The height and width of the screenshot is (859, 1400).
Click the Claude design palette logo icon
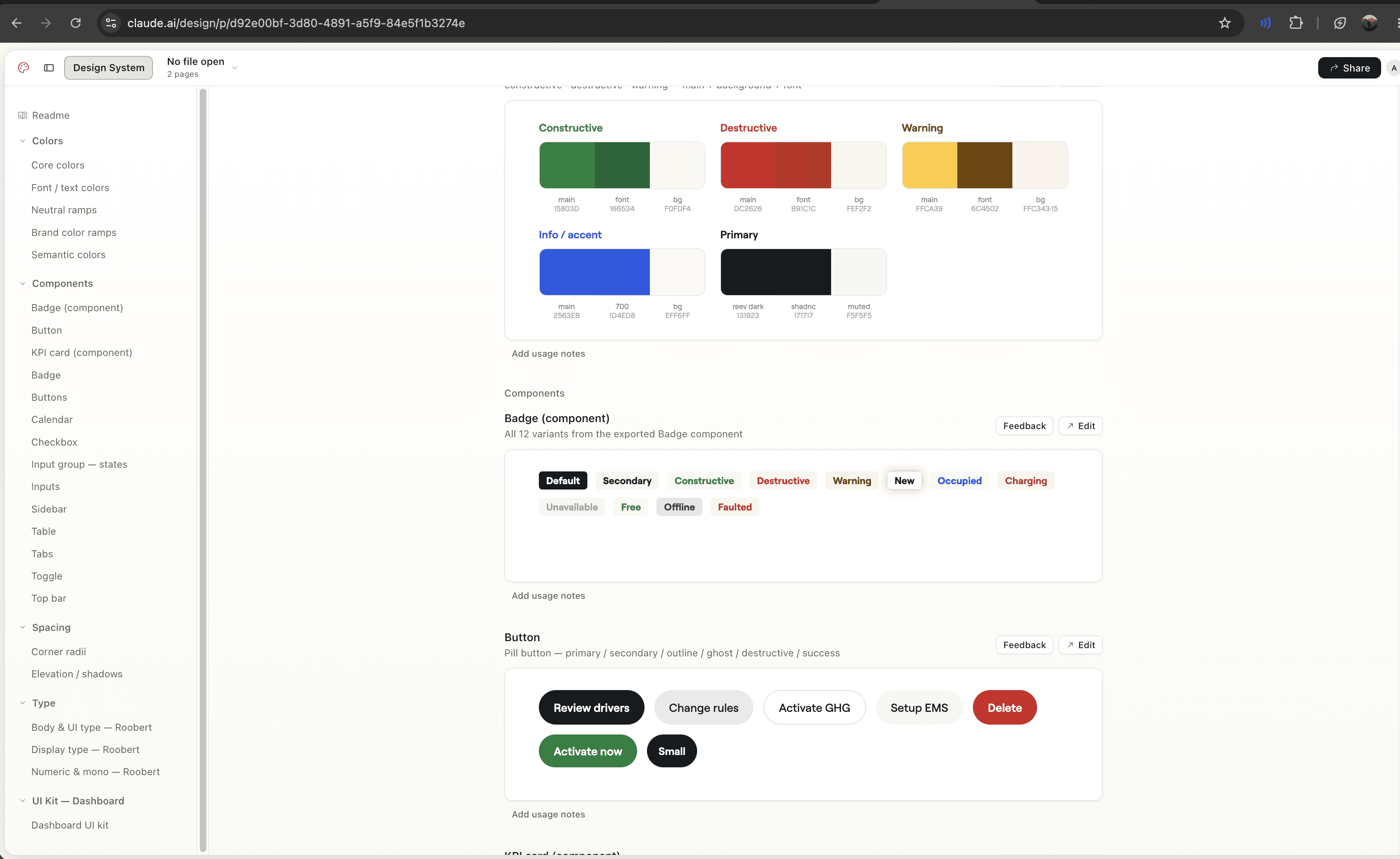23,67
